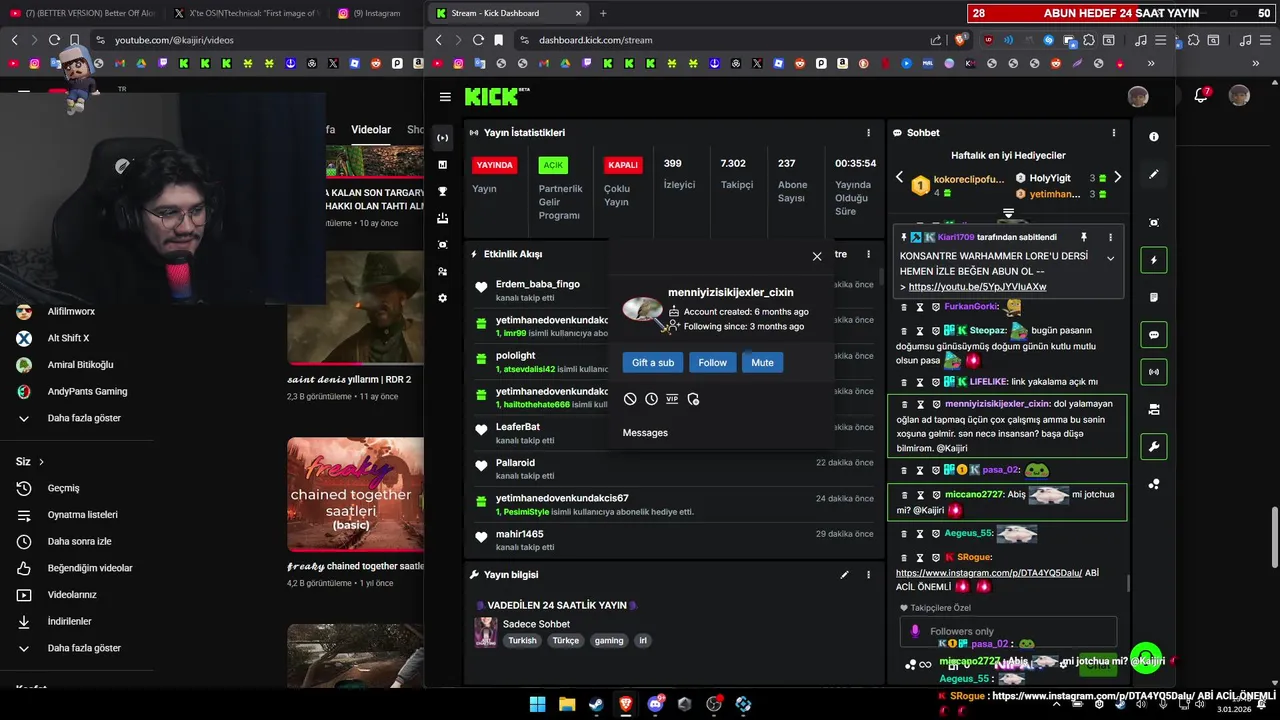Open Windows Start menu
This screenshot has width=1280, height=720.
coord(537,704)
